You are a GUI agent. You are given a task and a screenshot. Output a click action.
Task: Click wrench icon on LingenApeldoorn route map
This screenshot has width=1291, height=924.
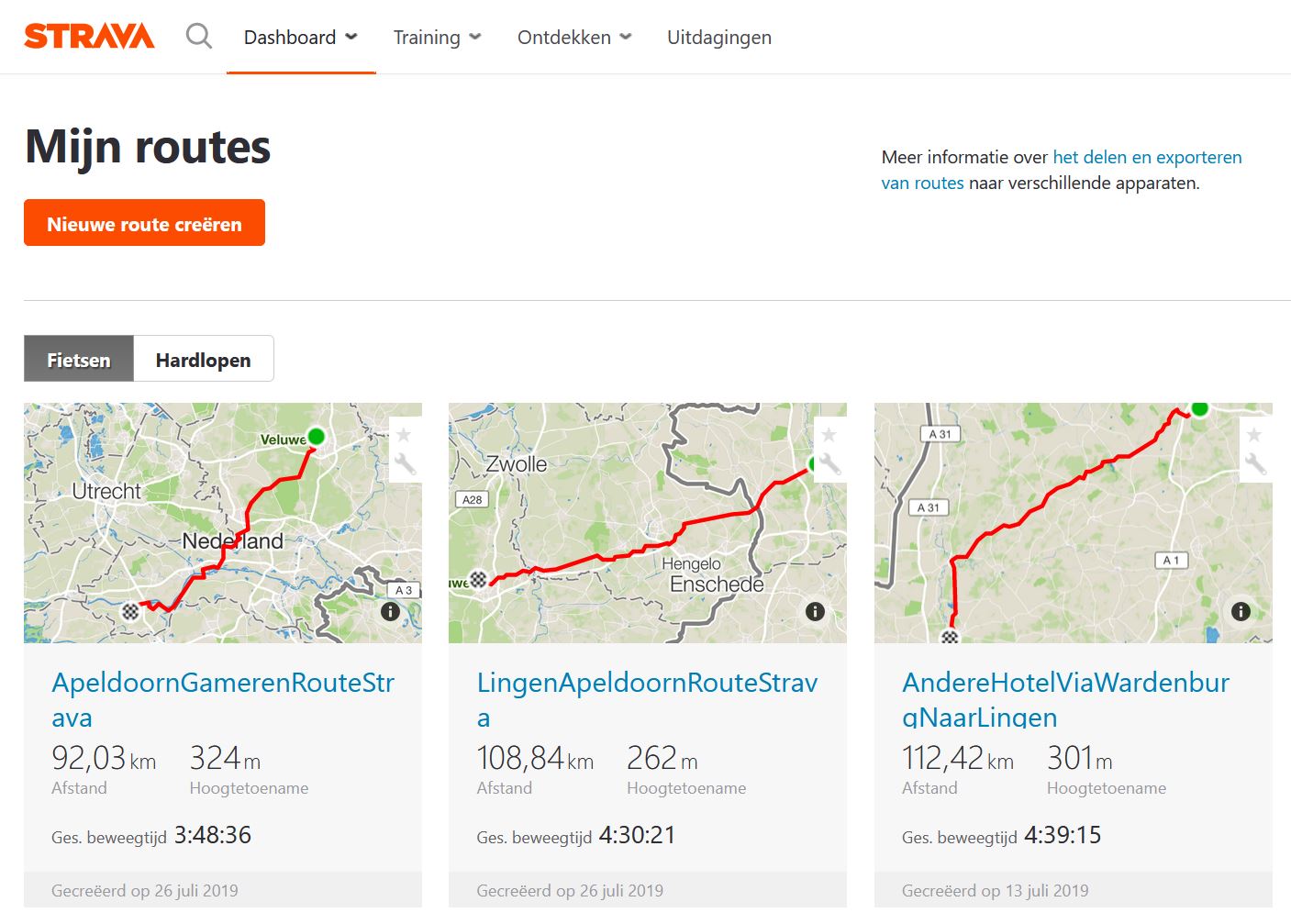829,464
